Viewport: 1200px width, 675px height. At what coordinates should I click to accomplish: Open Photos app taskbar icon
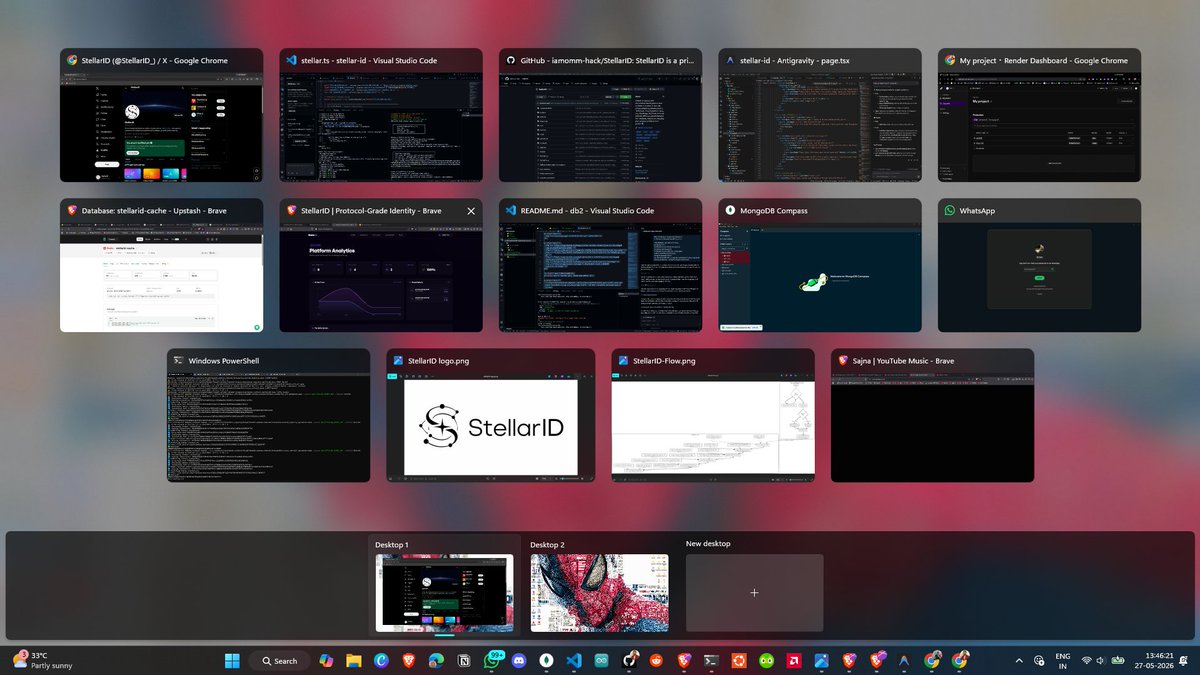822,660
